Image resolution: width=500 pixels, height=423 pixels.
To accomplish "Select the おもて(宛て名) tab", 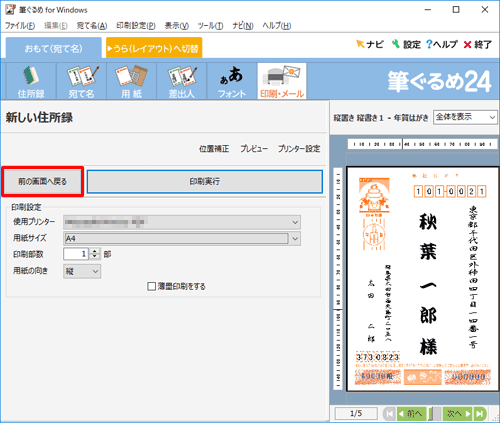I will click(x=54, y=49).
